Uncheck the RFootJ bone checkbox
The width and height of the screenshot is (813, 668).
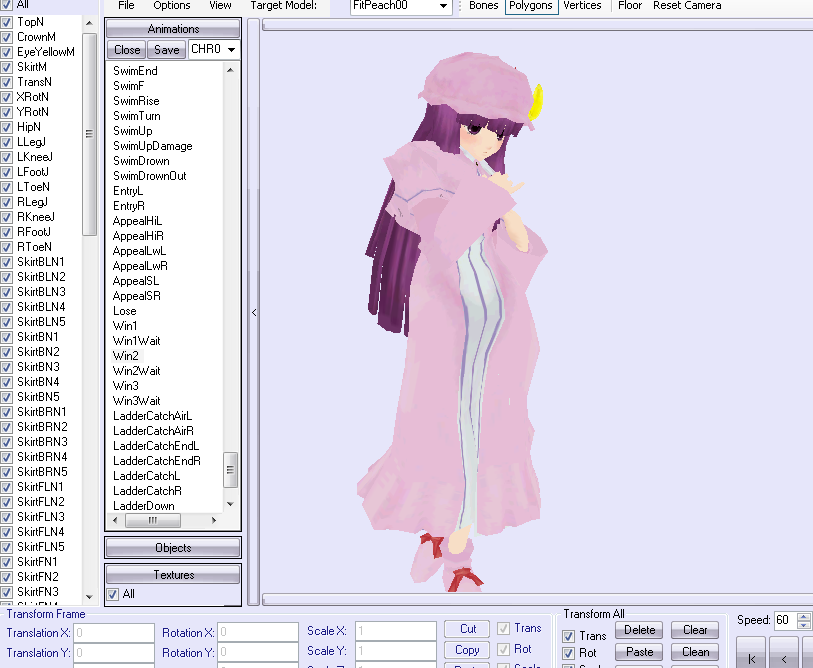(7, 232)
